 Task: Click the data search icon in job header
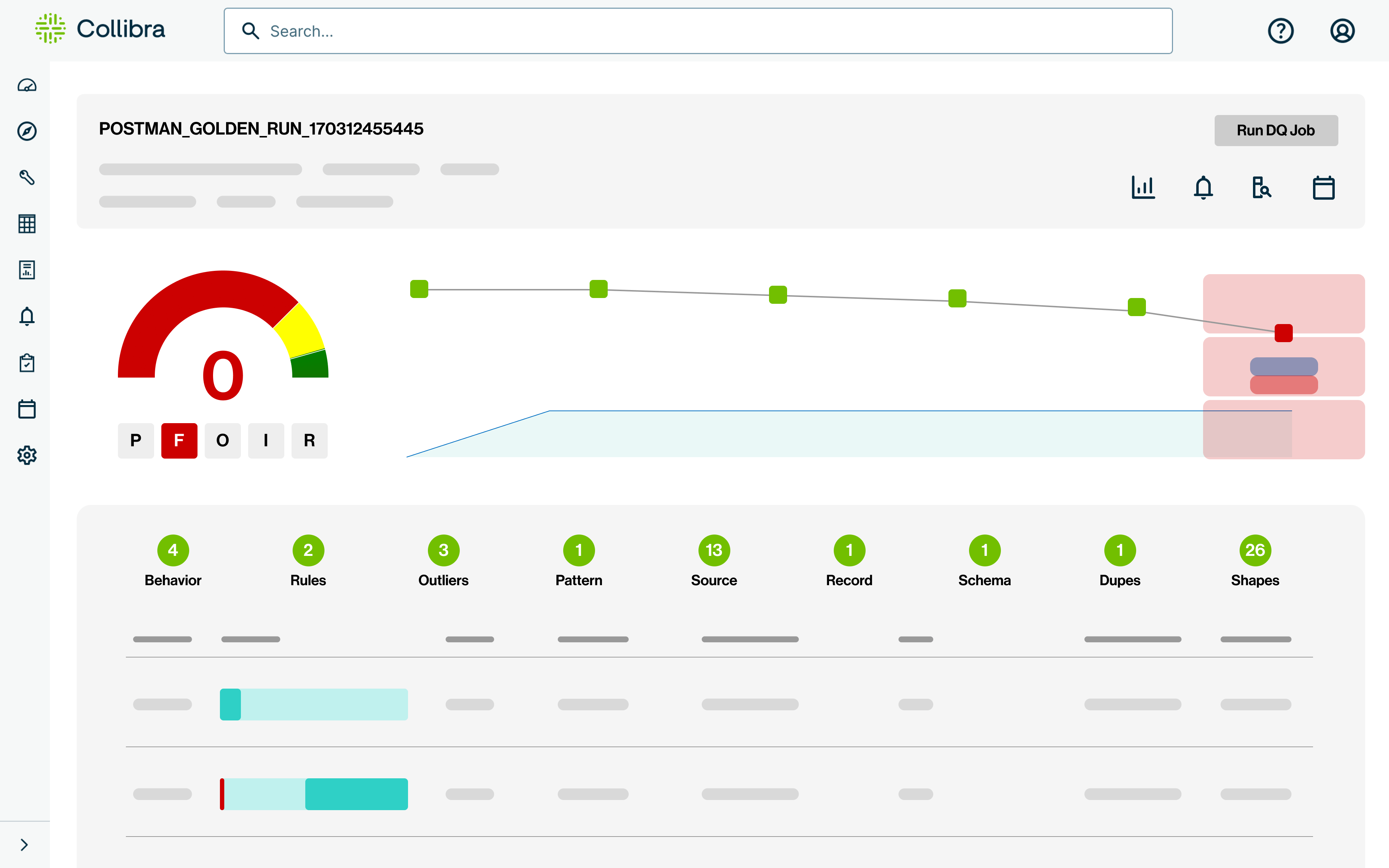[1262, 188]
